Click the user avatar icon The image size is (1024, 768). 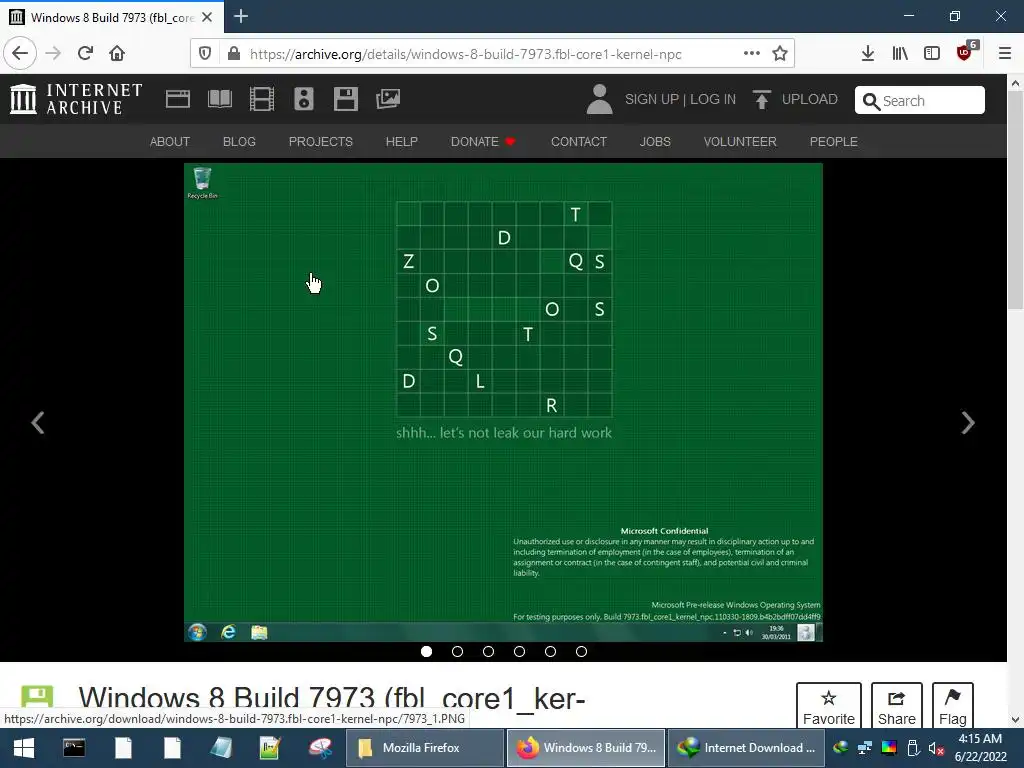(x=600, y=99)
